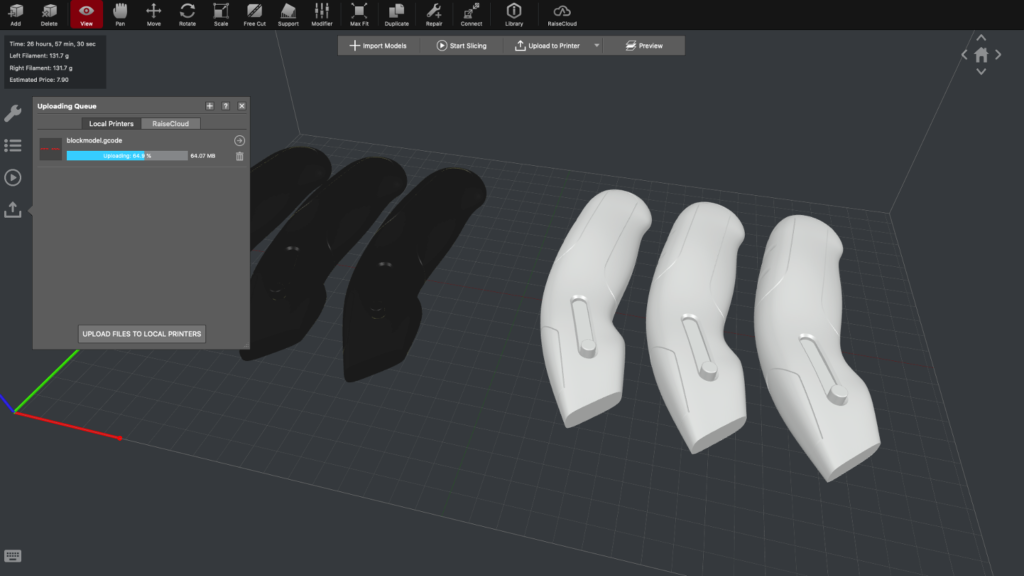Screen dimensions: 1024x576
Task: Toggle the View mode button
Action: 86,15
